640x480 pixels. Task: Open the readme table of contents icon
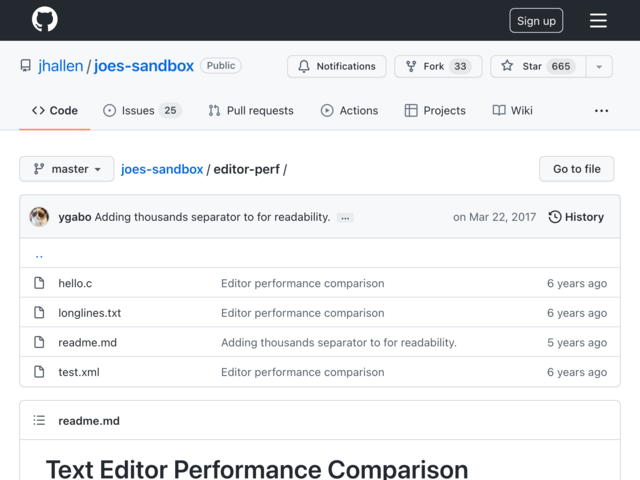click(39, 420)
